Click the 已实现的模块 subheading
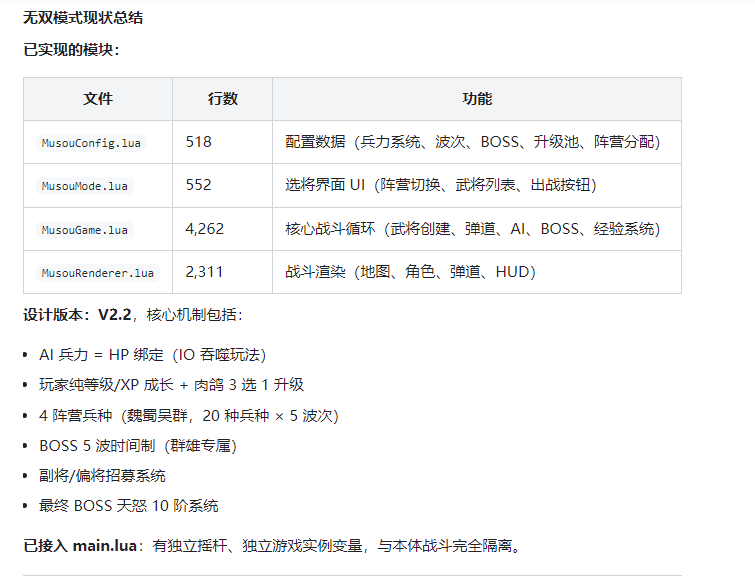Viewport: 755px width, 585px height. tap(71, 50)
